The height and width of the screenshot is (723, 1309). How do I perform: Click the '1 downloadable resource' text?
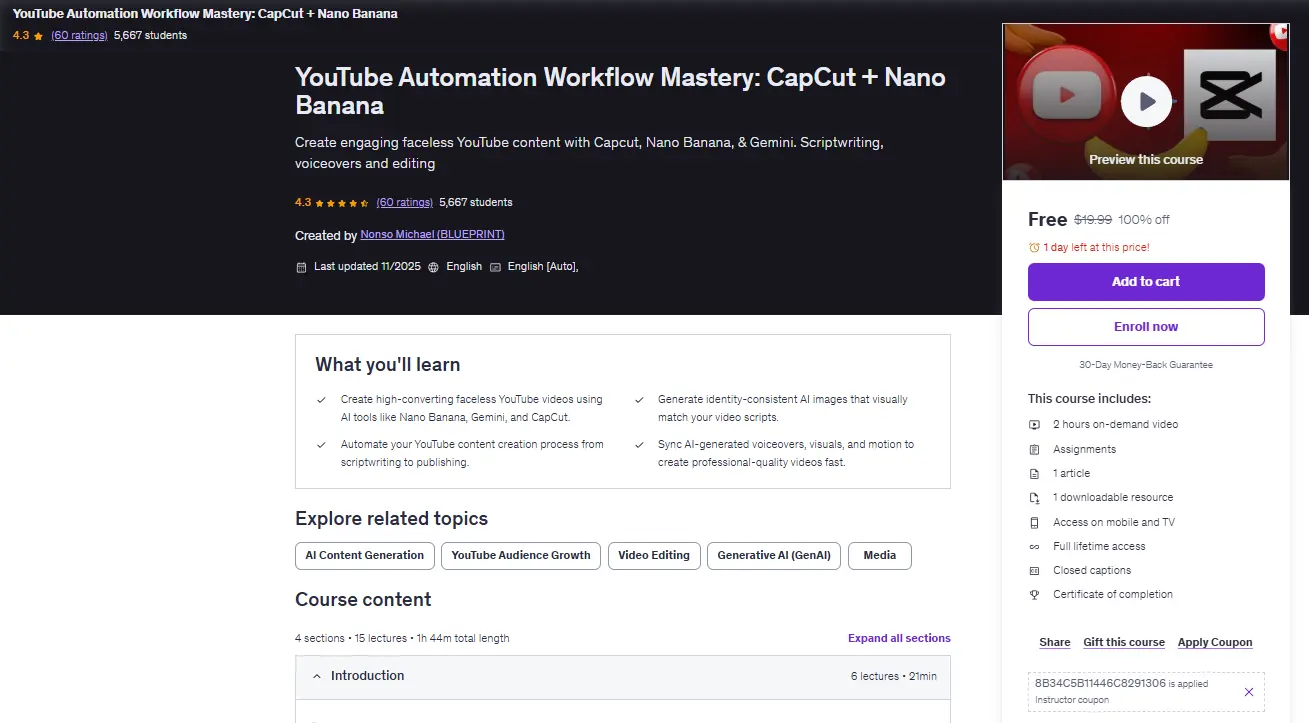pos(1113,498)
